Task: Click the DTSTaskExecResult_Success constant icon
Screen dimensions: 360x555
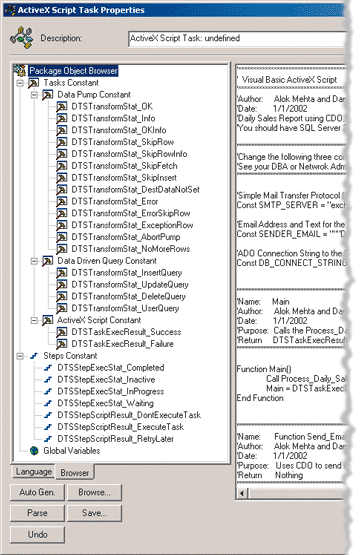Action: point(62,332)
